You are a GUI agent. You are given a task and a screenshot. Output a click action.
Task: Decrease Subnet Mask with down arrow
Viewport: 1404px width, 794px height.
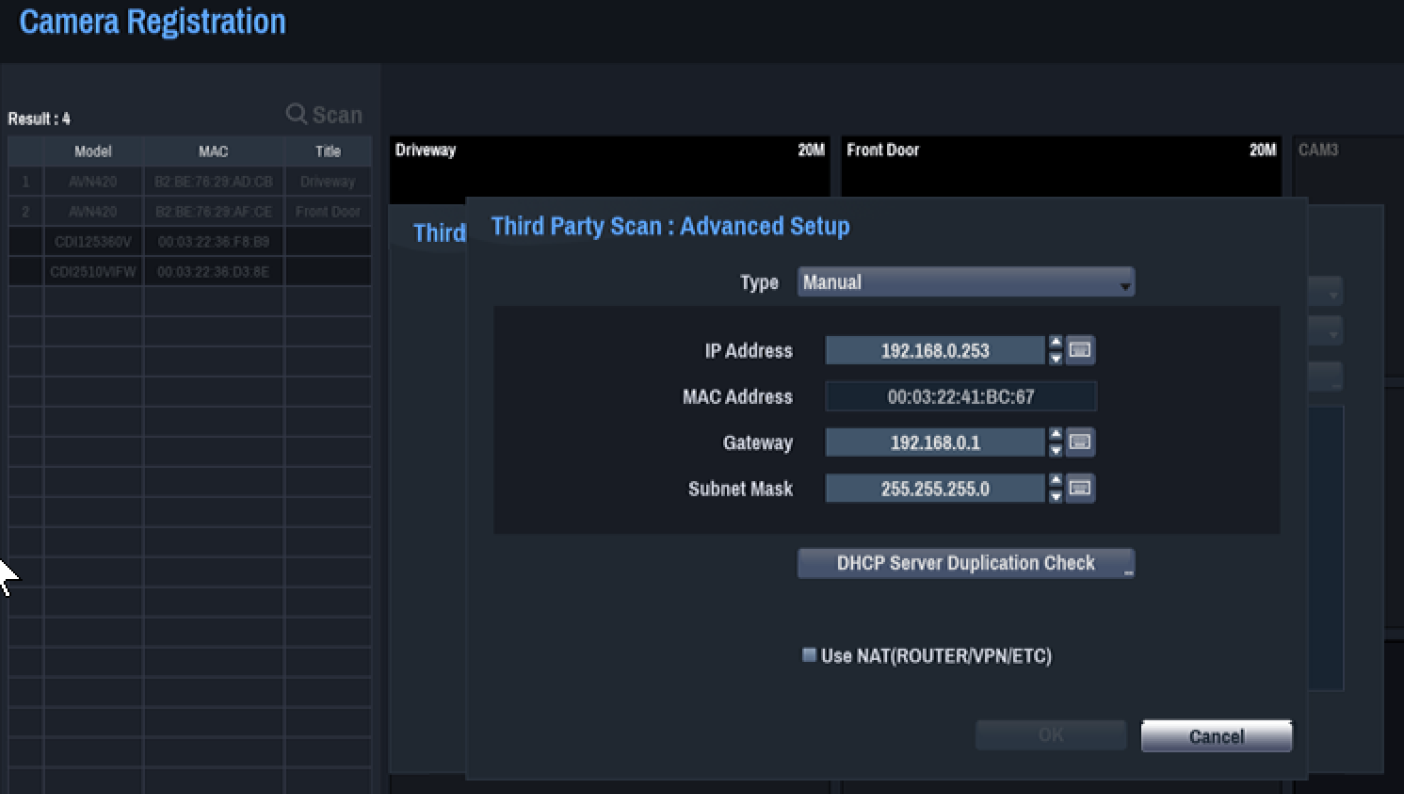(x=1055, y=495)
